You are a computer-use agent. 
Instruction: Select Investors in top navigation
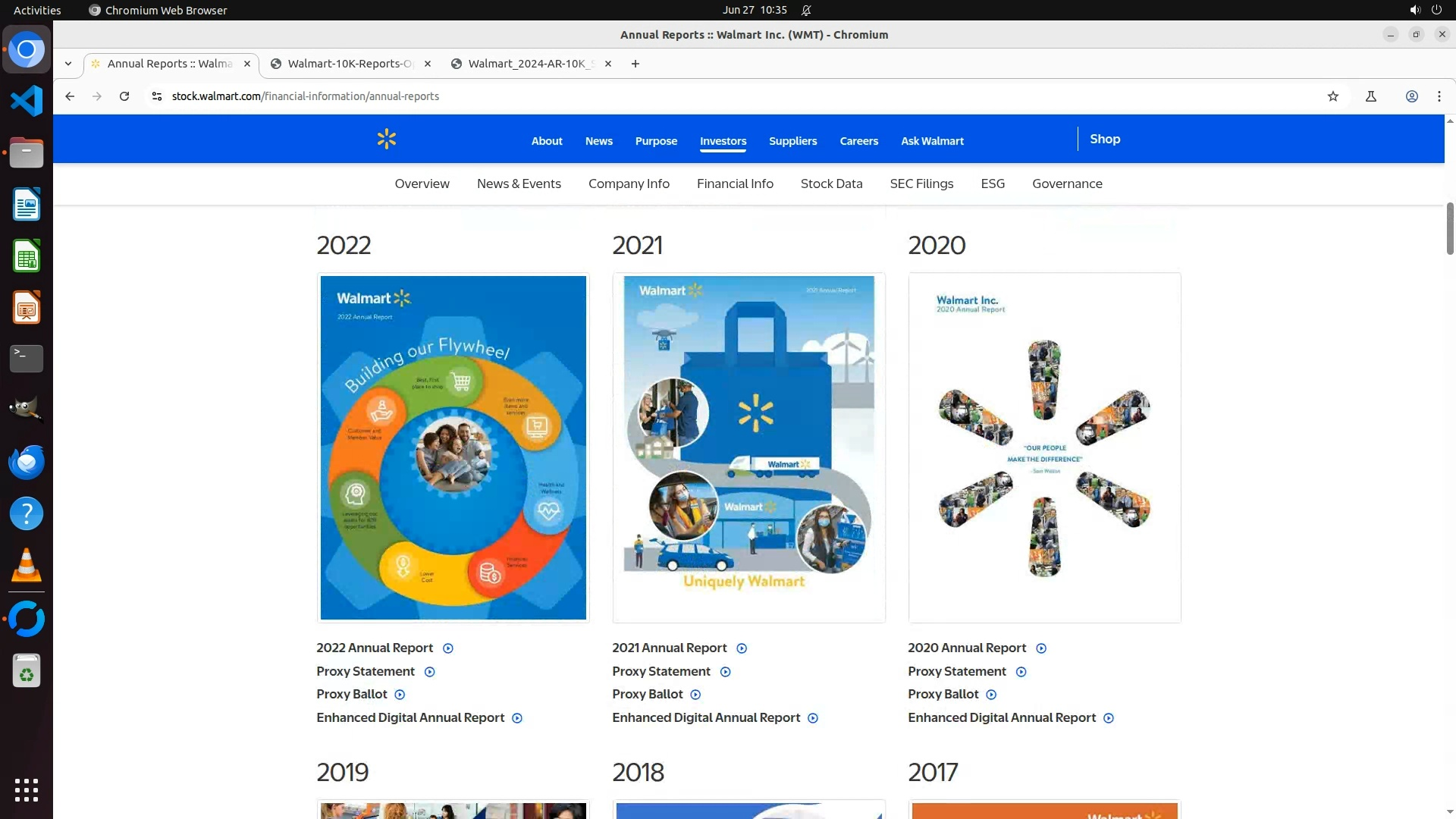pyautogui.click(x=723, y=141)
